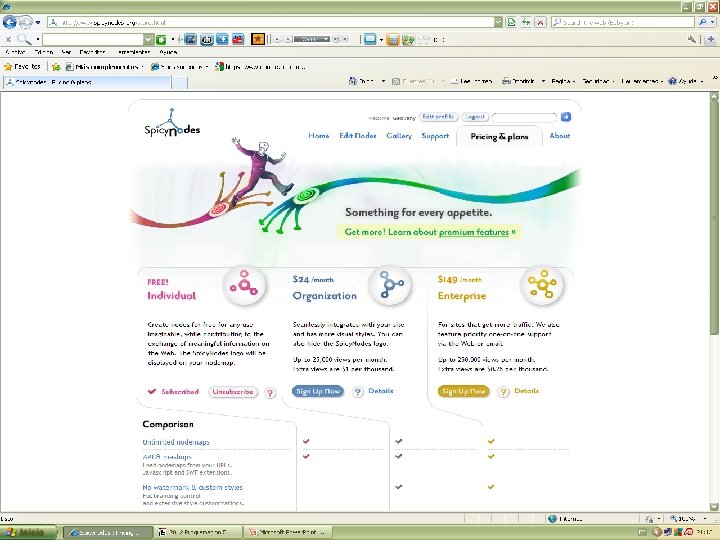Click the browser Back arrow button
Image resolution: width=720 pixels, height=540 pixels.
[9, 22]
